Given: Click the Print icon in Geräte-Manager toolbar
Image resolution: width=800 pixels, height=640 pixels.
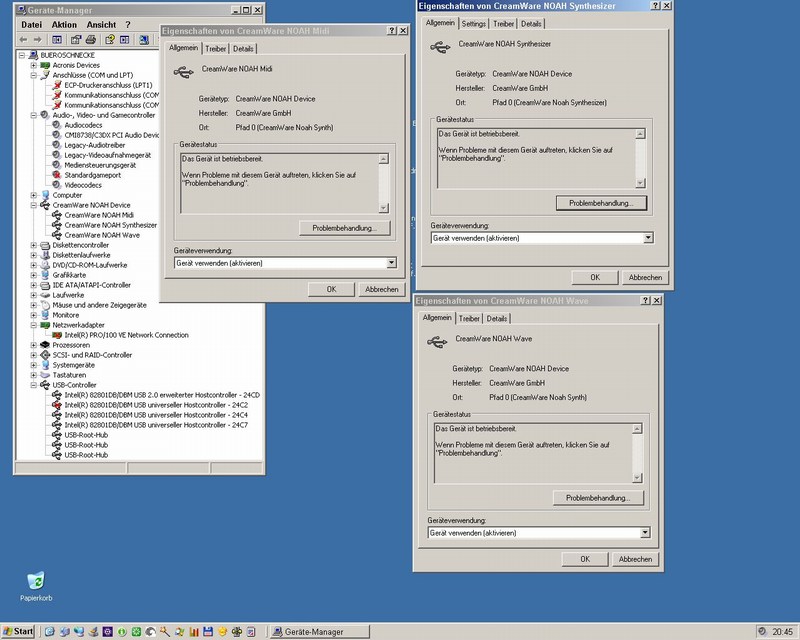Looking at the screenshot, I should pyautogui.click(x=91, y=40).
